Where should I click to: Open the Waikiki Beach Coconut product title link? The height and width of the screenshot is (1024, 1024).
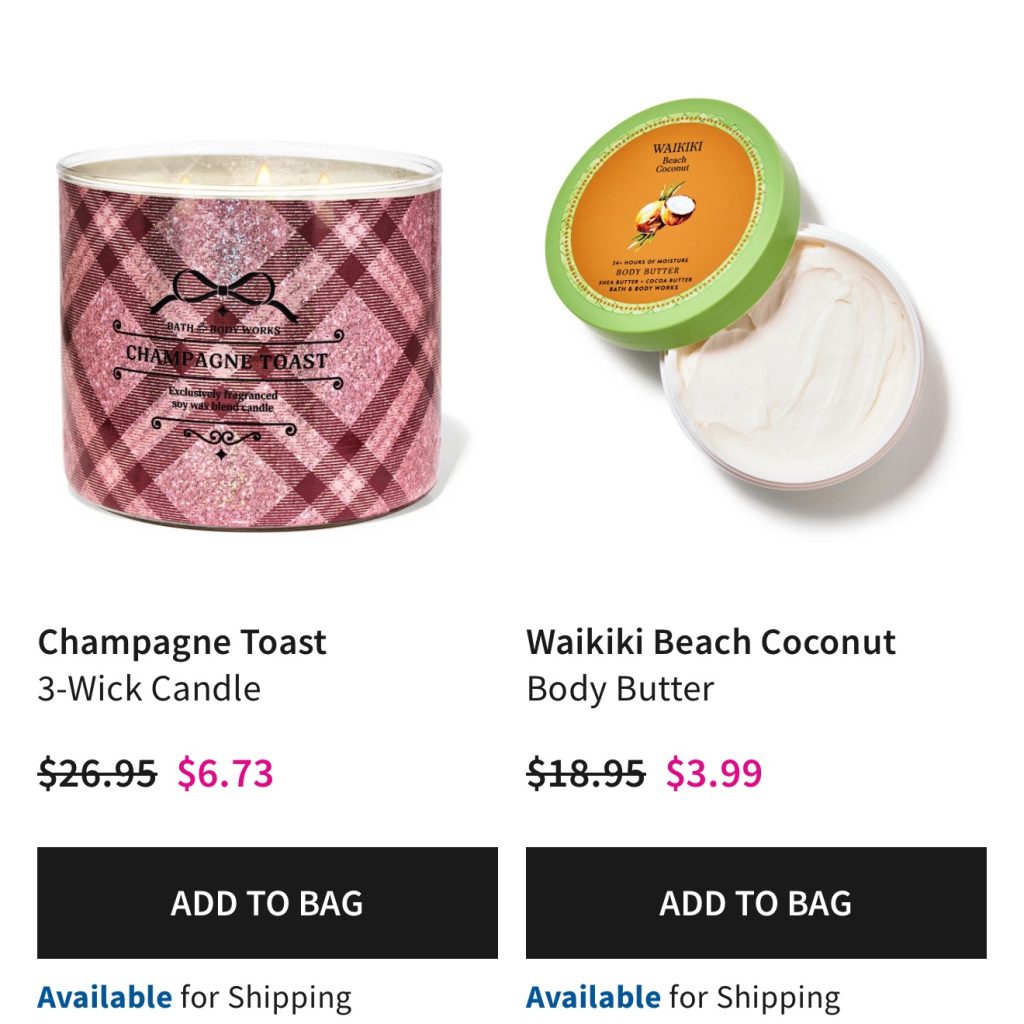[x=711, y=642]
